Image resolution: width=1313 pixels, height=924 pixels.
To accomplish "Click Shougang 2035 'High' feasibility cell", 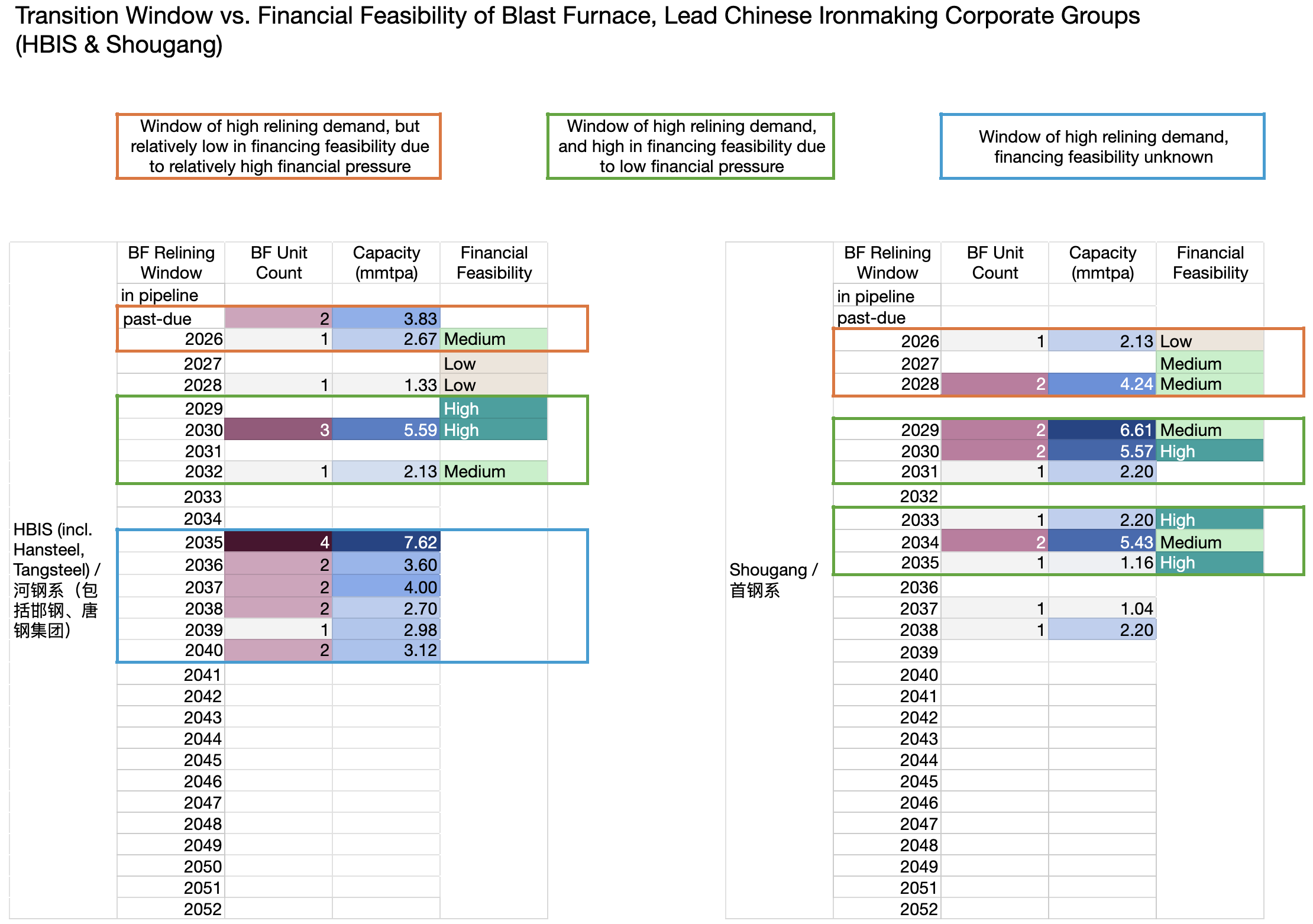I will [x=1210, y=563].
